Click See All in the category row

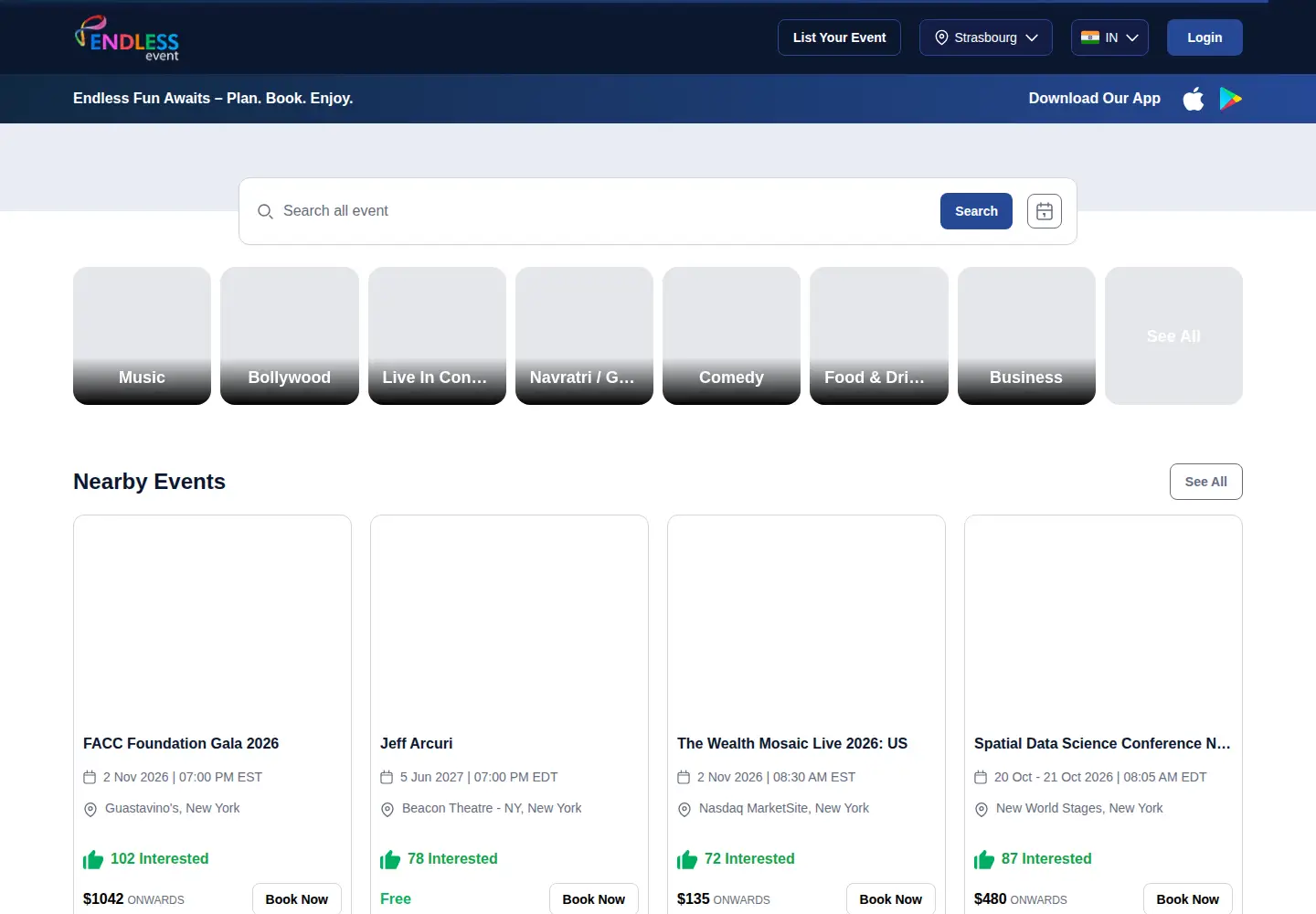pos(1173,335)
